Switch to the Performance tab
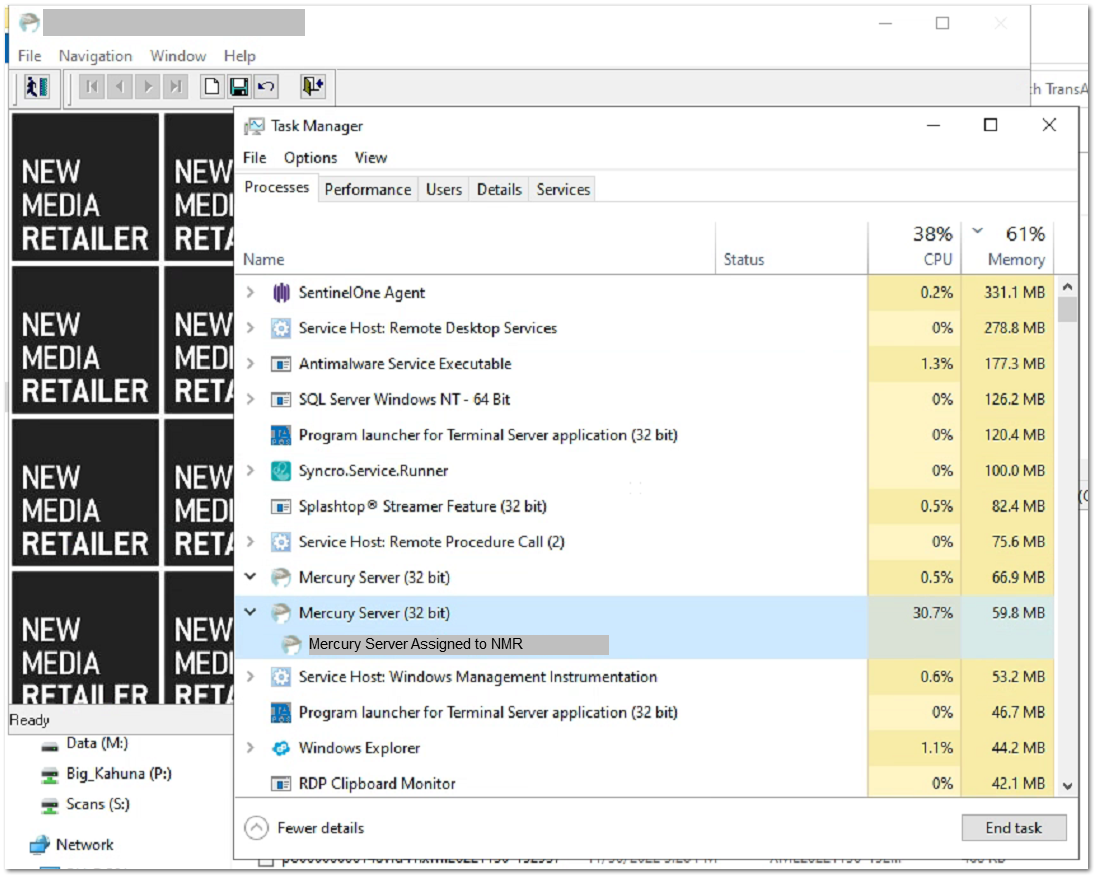 click(x=367, y=190)
